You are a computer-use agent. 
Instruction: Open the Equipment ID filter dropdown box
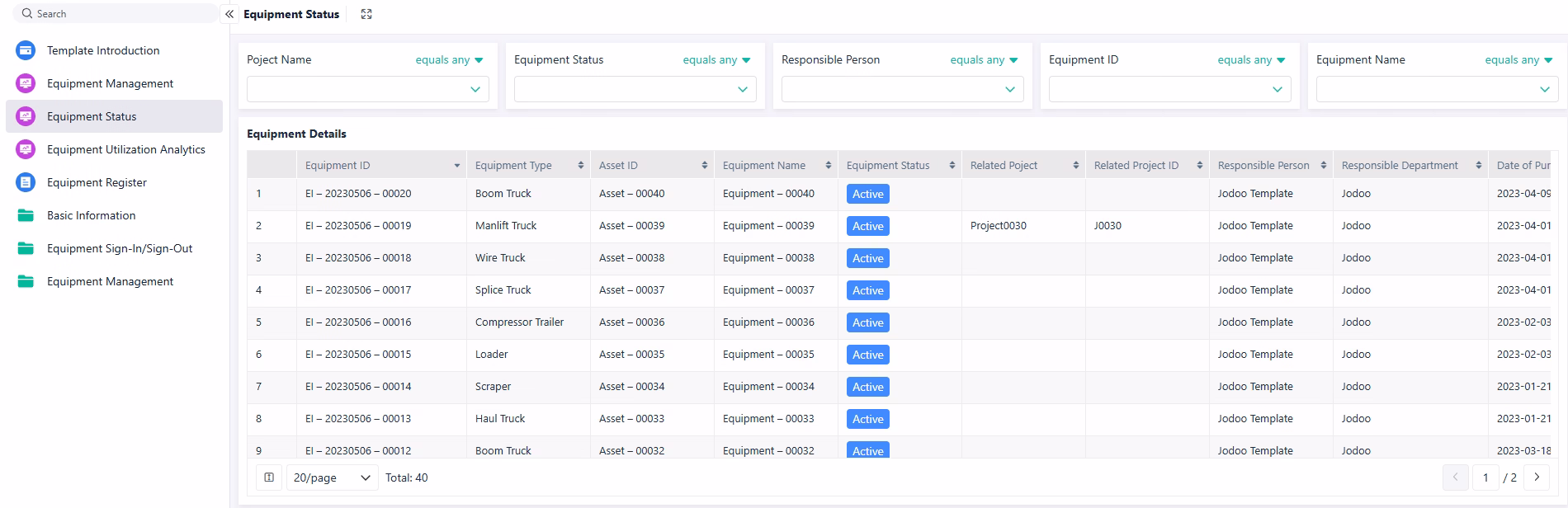1169,89
